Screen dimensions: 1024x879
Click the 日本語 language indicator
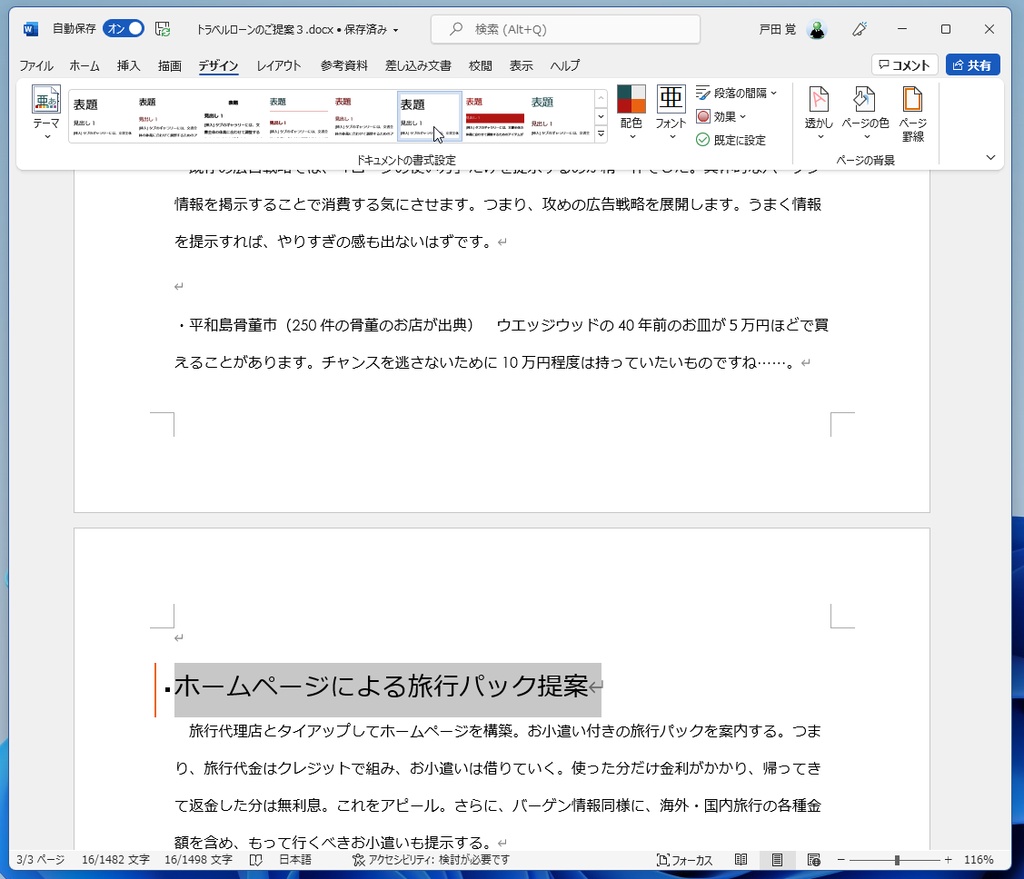tap(295, 859)
